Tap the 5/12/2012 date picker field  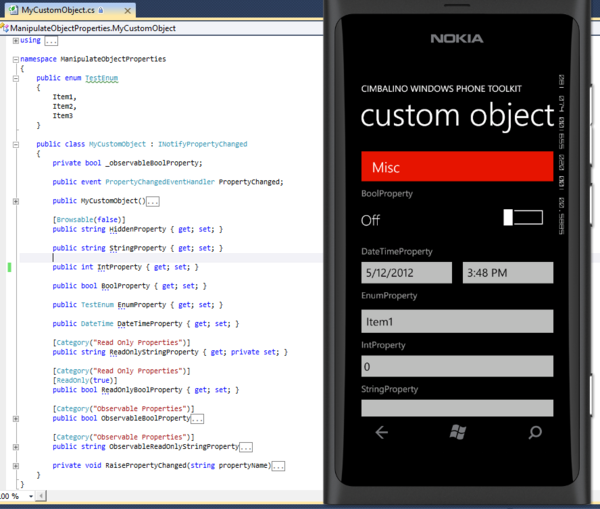pos(406,273)
